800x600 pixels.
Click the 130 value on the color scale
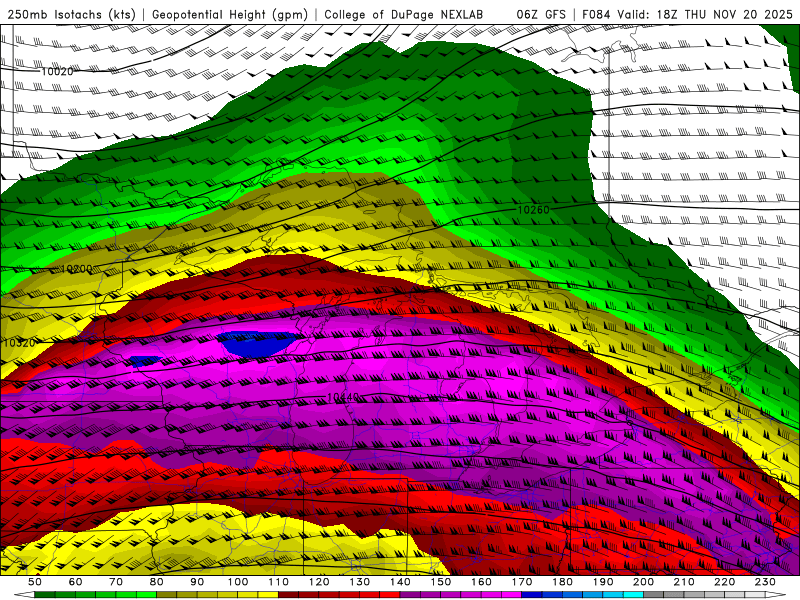pos(360,582)
